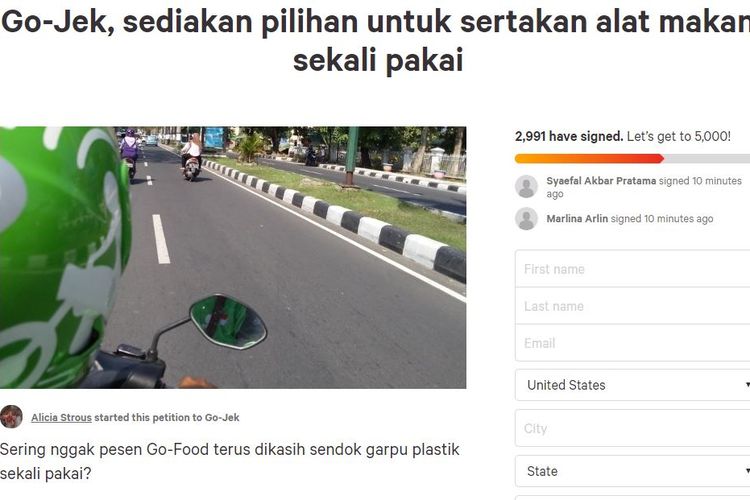Open the Alicia Strous profile link
The image size is (750, 500).
click(61, 417)
